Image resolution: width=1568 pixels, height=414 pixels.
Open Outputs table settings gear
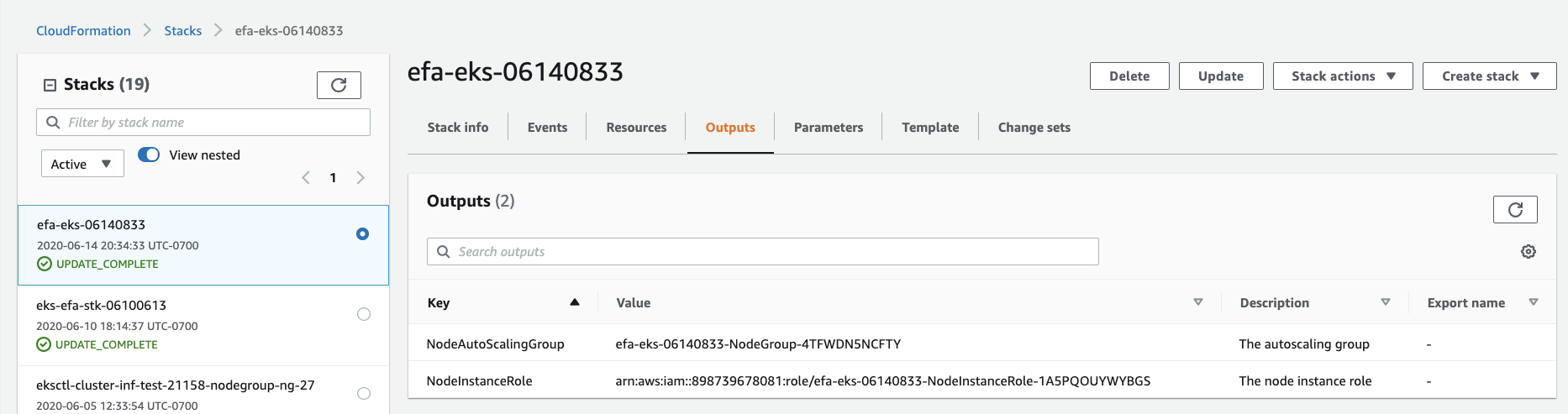(x=1529, y=252)
